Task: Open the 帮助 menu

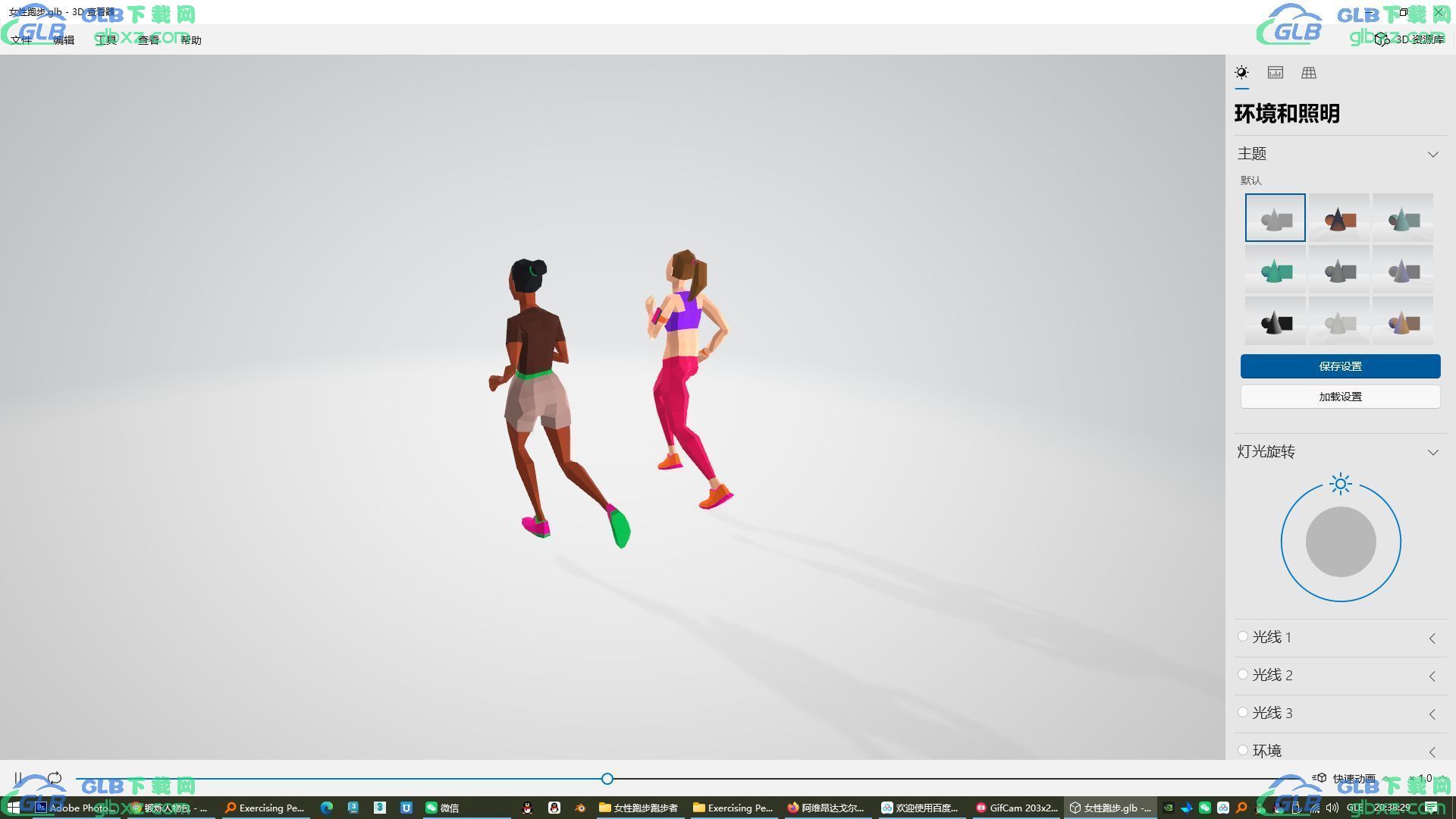Action: click(x=191, y=39)
